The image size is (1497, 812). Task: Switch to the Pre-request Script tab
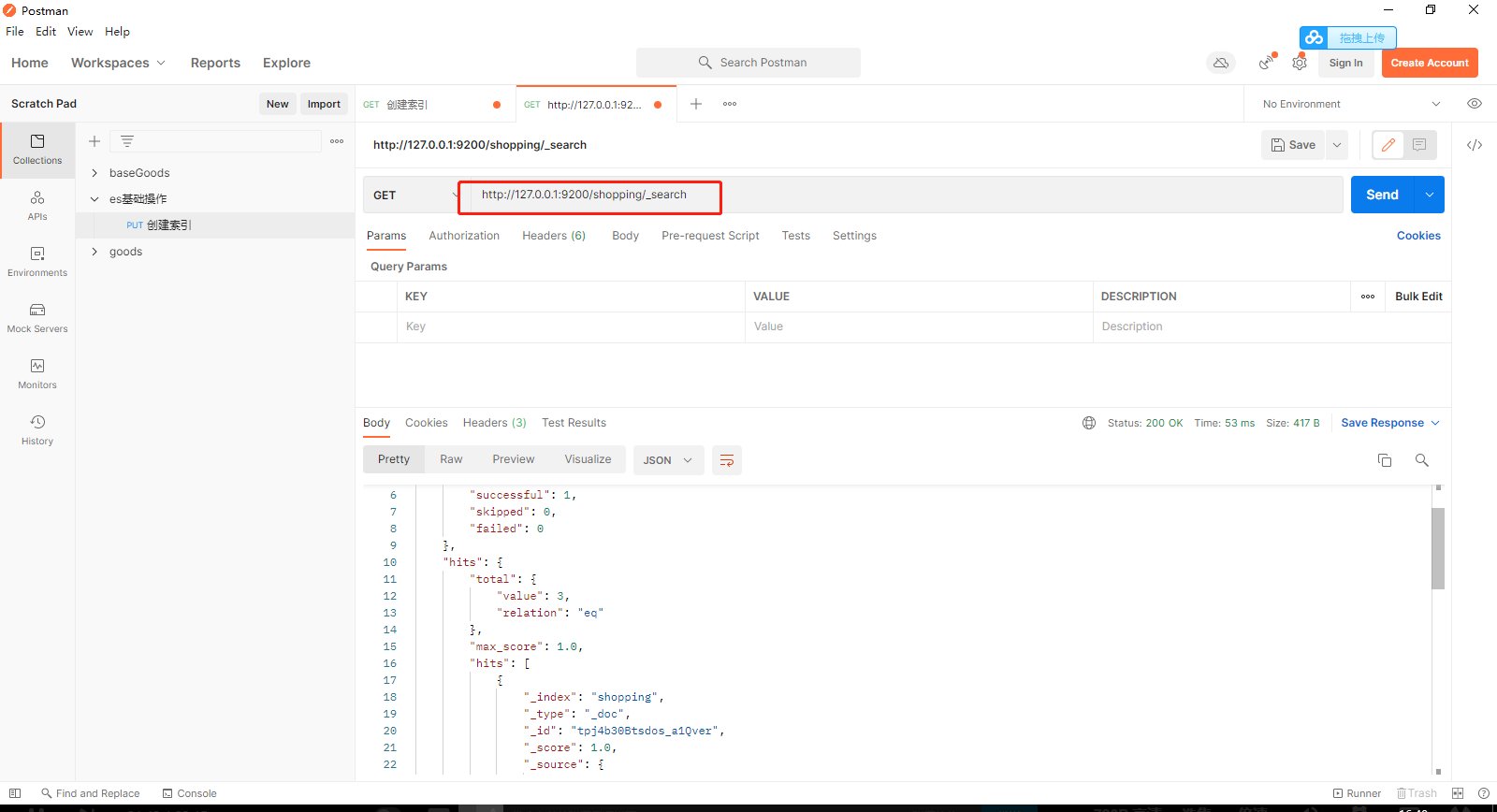click(710, 236)
